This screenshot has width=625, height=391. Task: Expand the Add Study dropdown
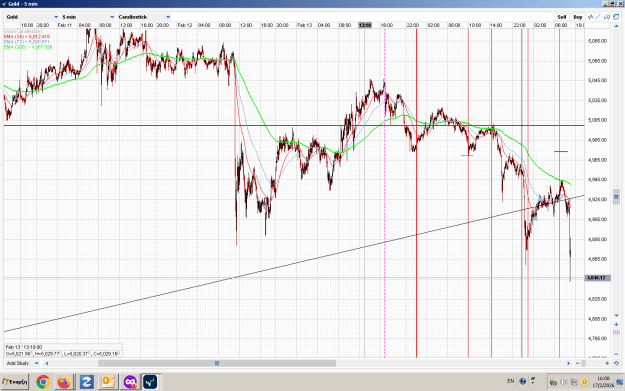(x=23, y=363)
